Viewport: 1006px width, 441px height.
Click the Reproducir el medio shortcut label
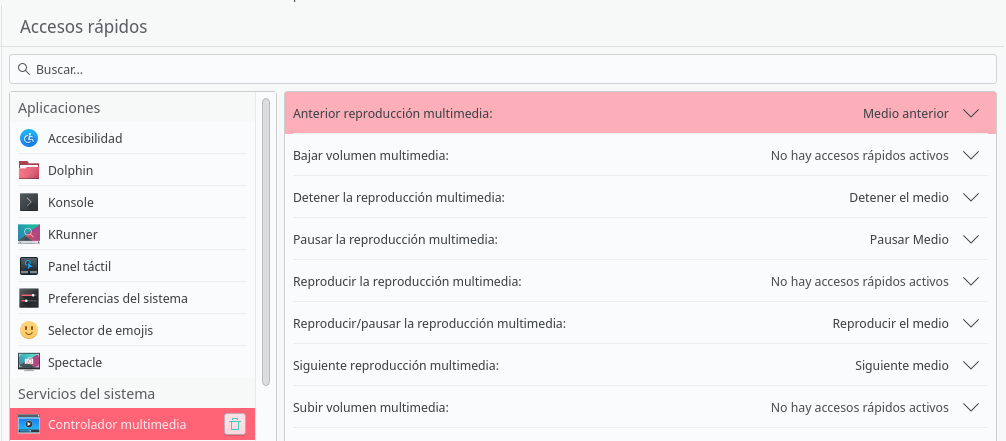pyautogui.click(x=891, y=324)
